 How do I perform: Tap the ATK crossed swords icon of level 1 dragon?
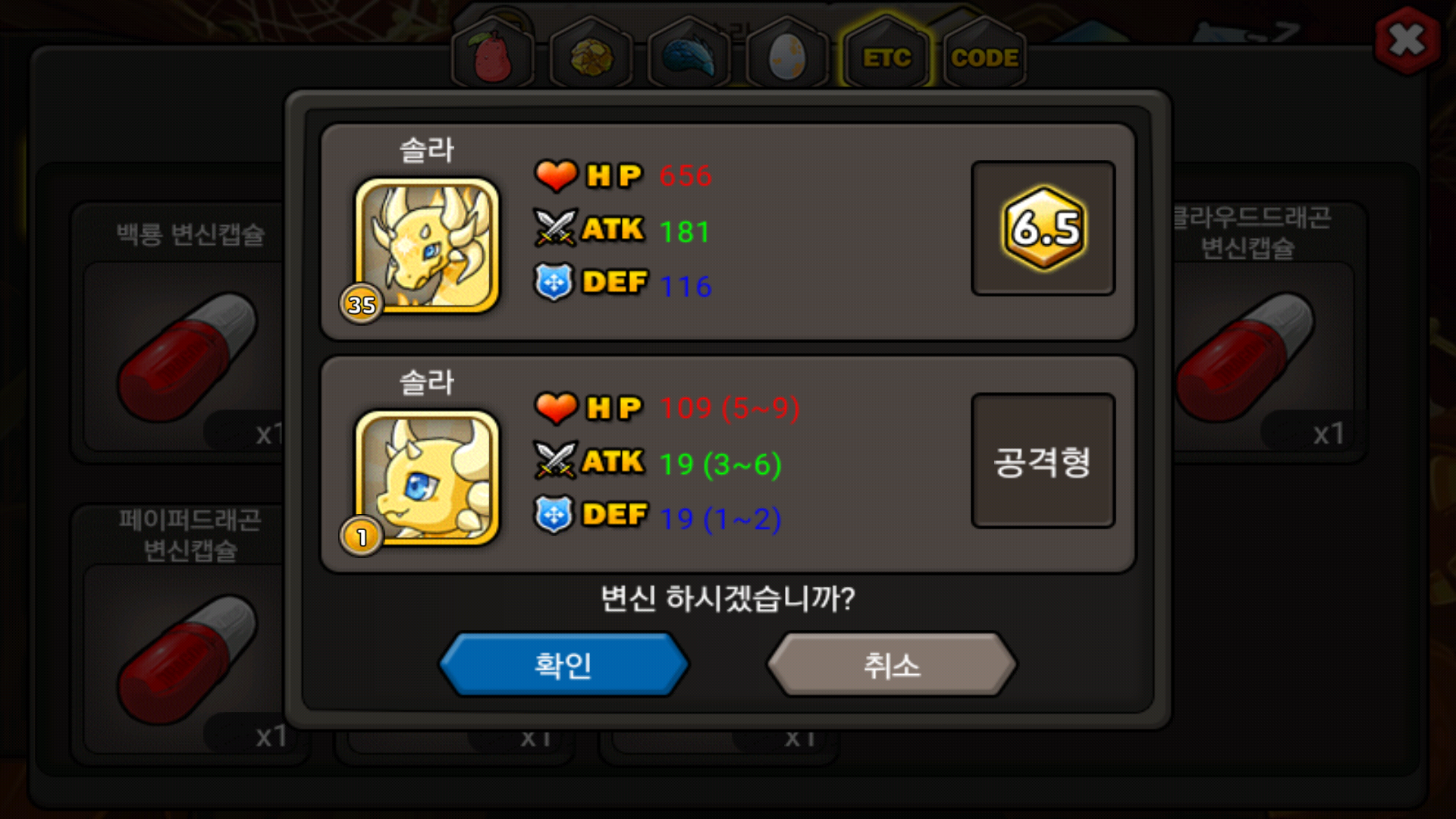[556, 460]
